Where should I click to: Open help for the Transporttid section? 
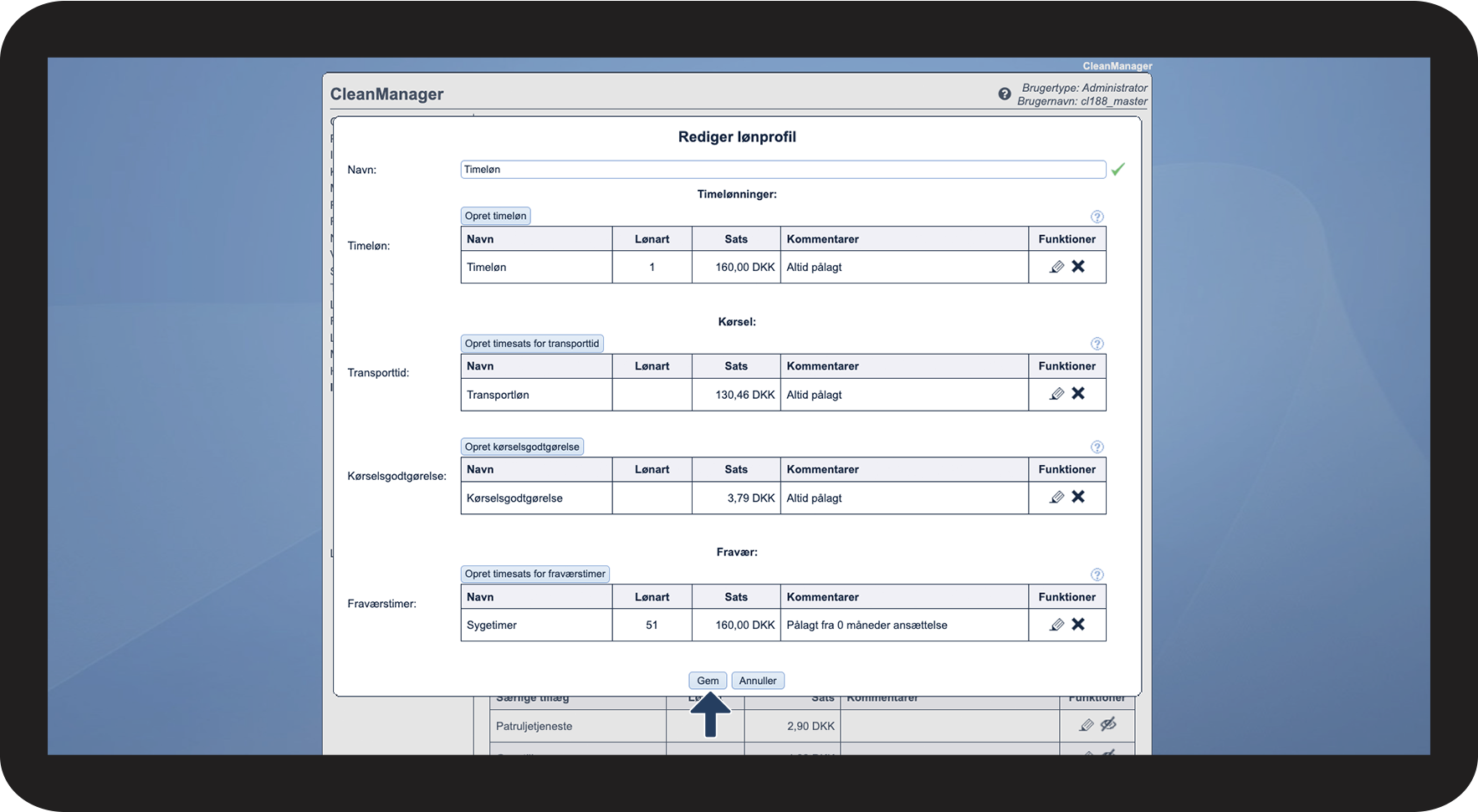[1097, 344]
